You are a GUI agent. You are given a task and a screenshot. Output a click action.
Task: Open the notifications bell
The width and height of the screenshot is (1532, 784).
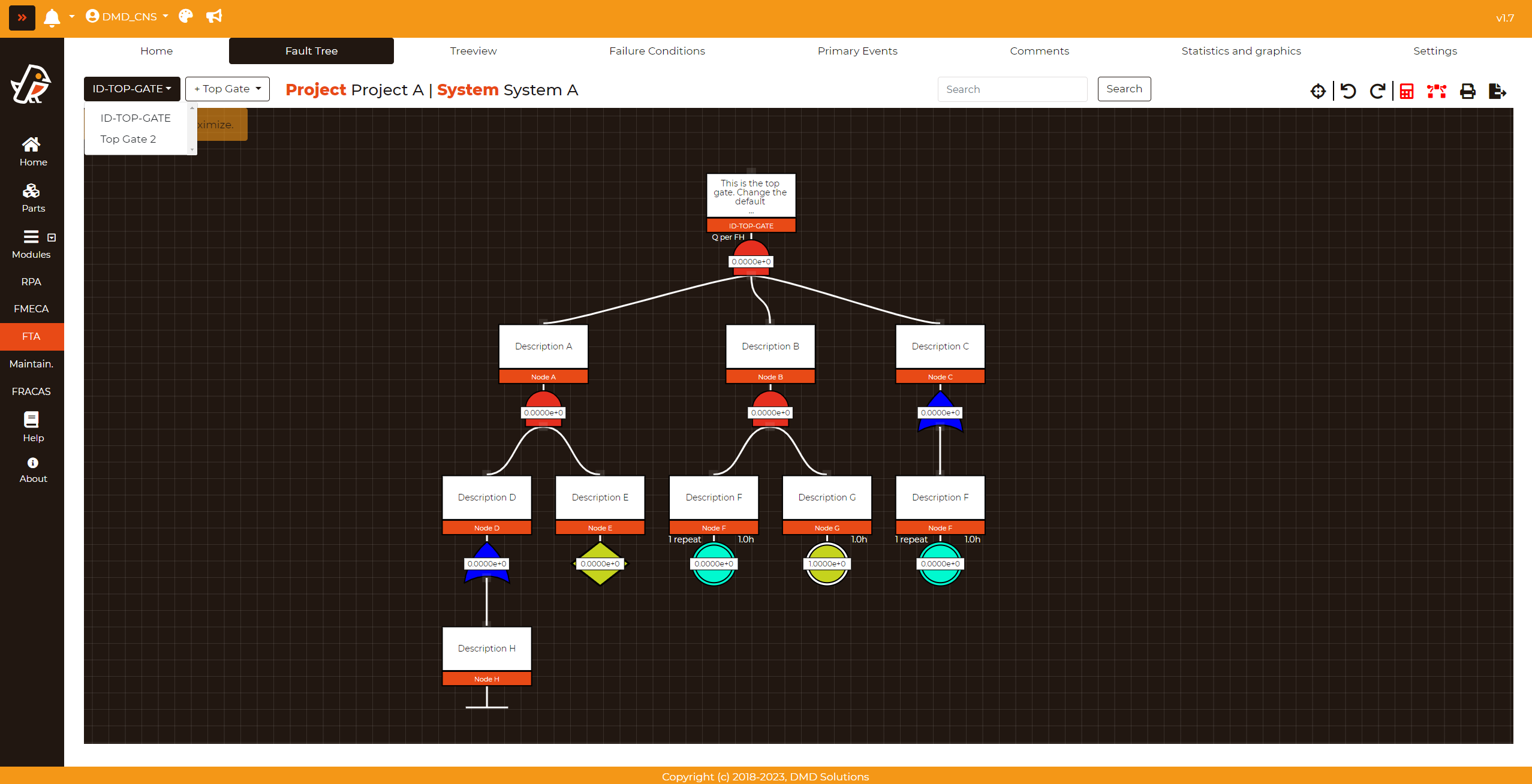point(52,17)
